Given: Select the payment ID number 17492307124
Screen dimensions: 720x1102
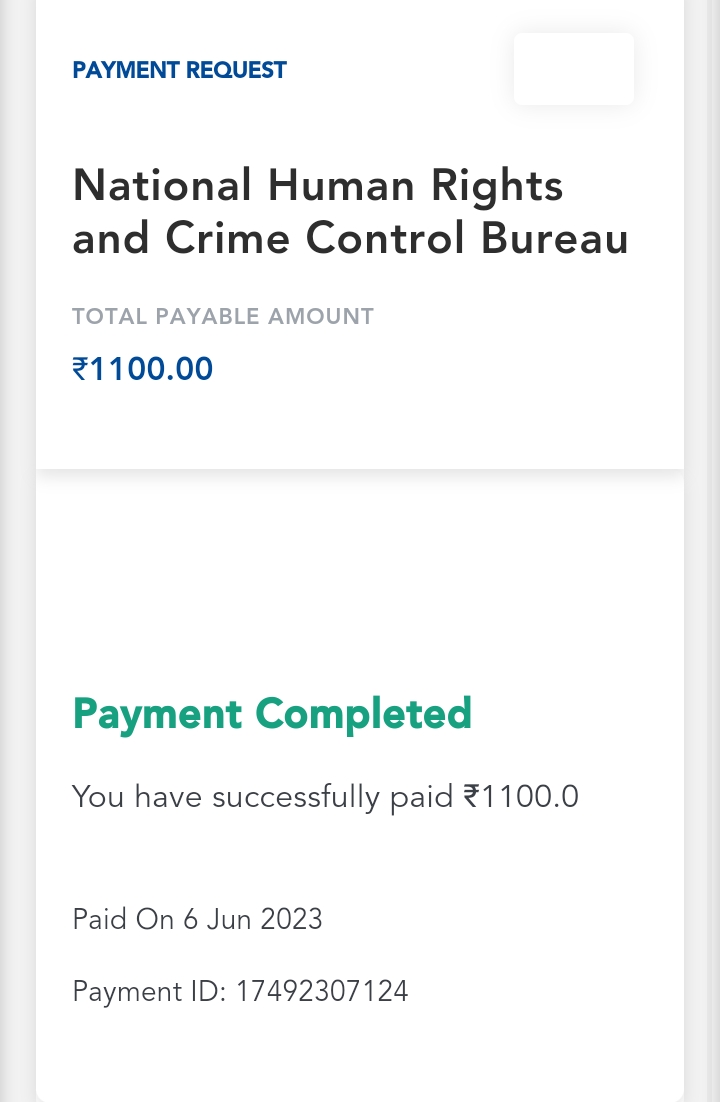Looking at the screenshot, I should point(322,992).
